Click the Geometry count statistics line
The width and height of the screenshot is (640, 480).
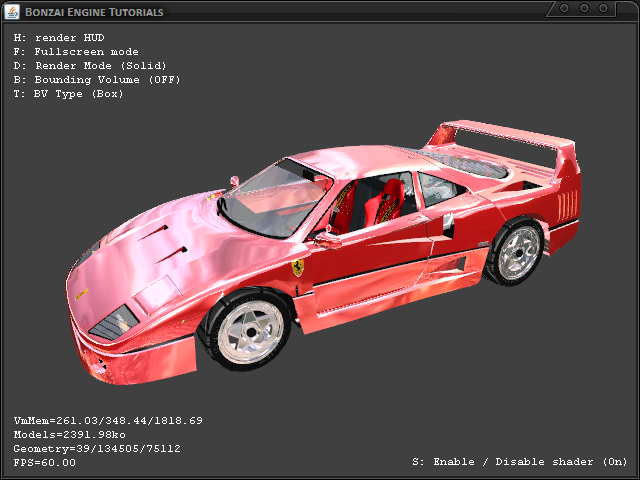point(97,448)
